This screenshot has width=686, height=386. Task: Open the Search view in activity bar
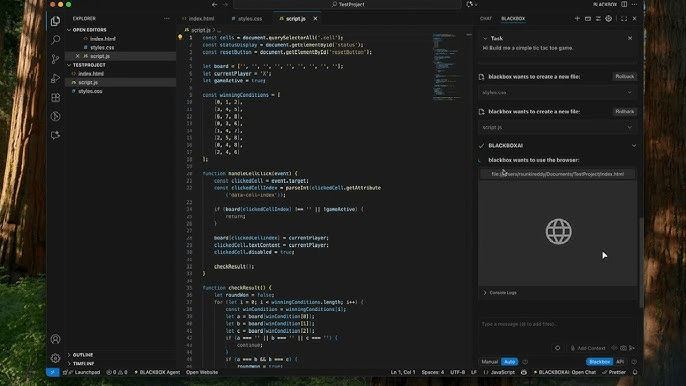tap(56, 40)
